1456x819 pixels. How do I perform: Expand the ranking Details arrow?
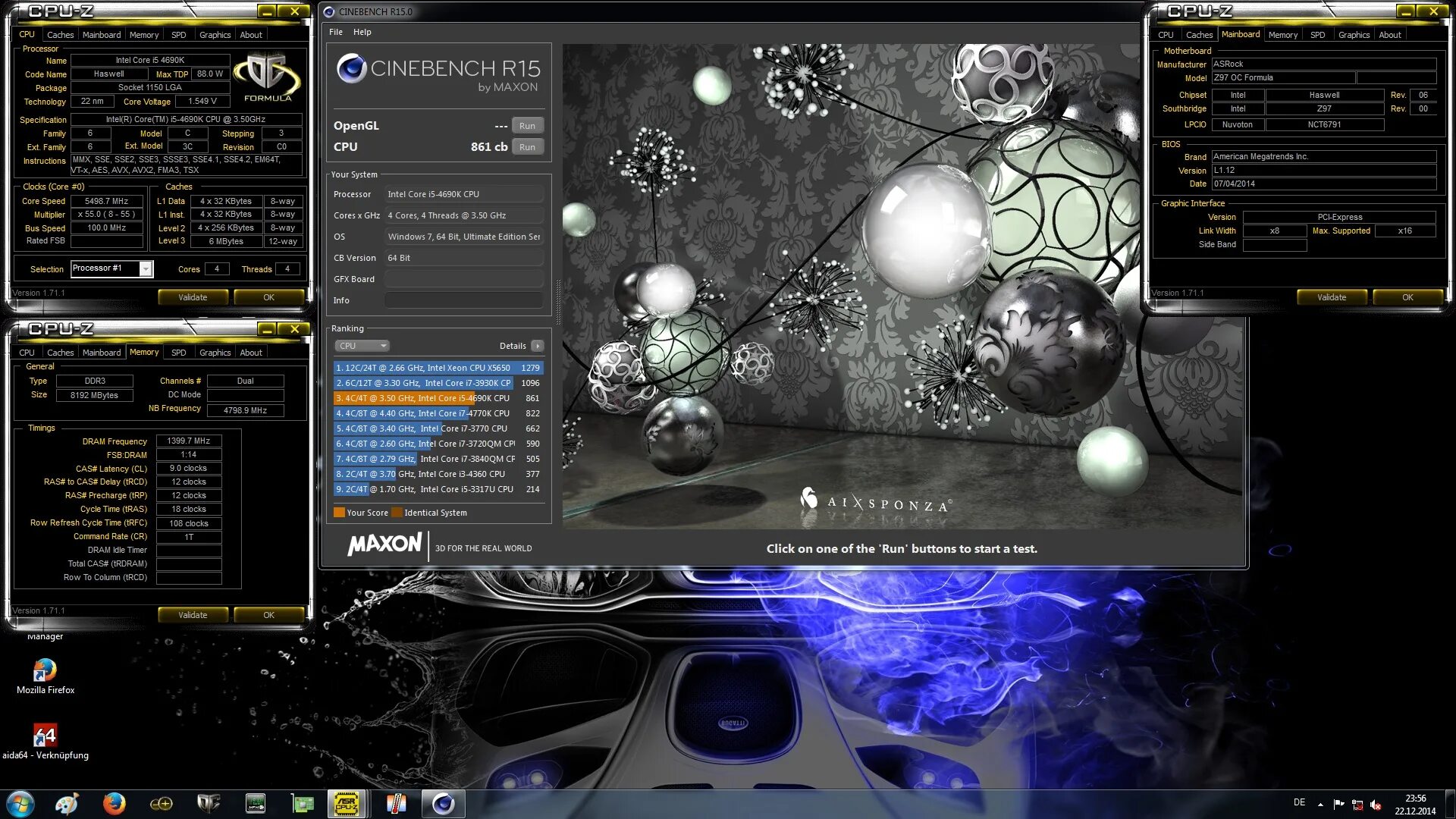pyautogui.click(x=538, y=346)
